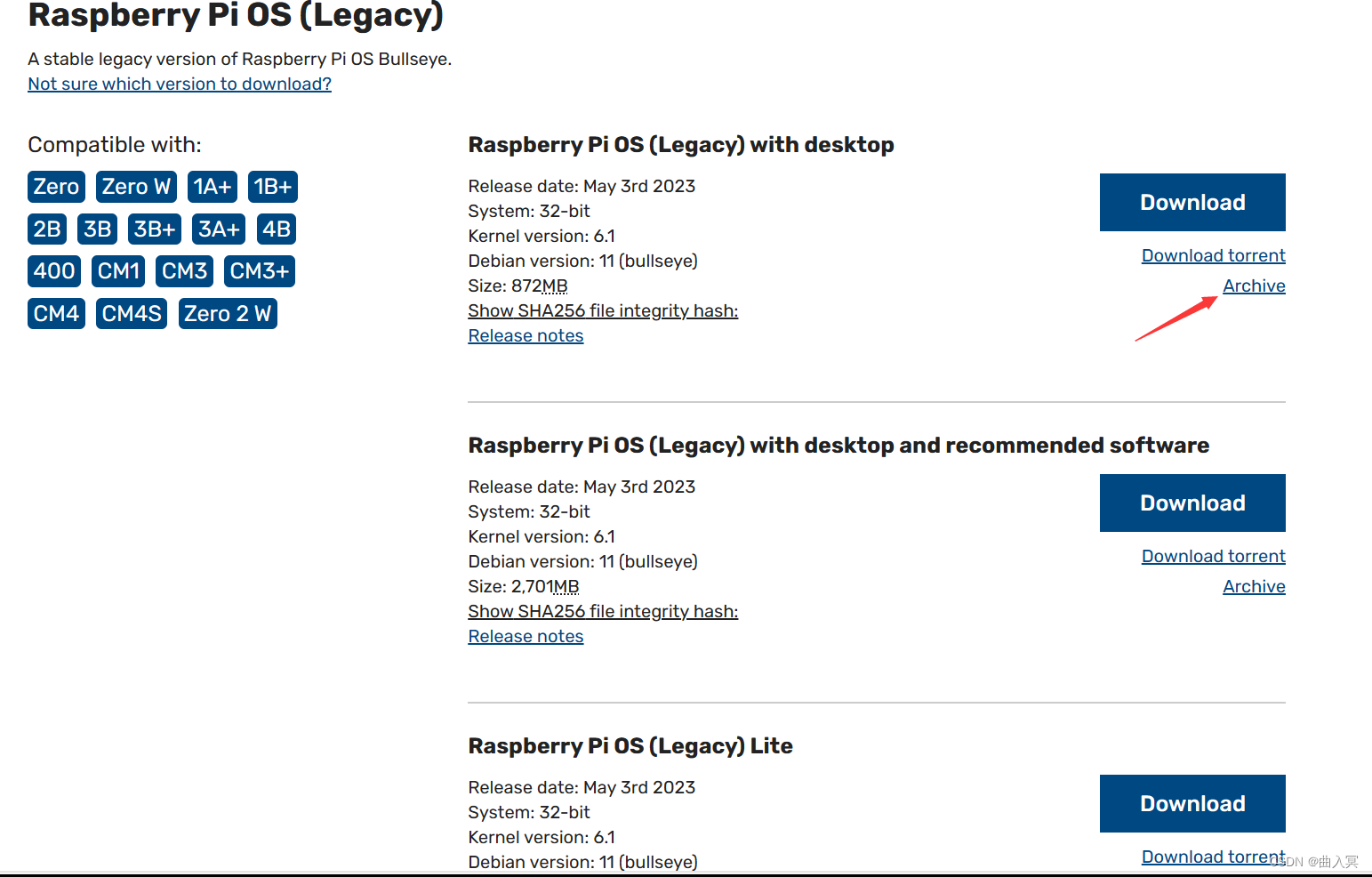Select the 4B compatibility badge
1372x877 pixels.
point(276,229)
